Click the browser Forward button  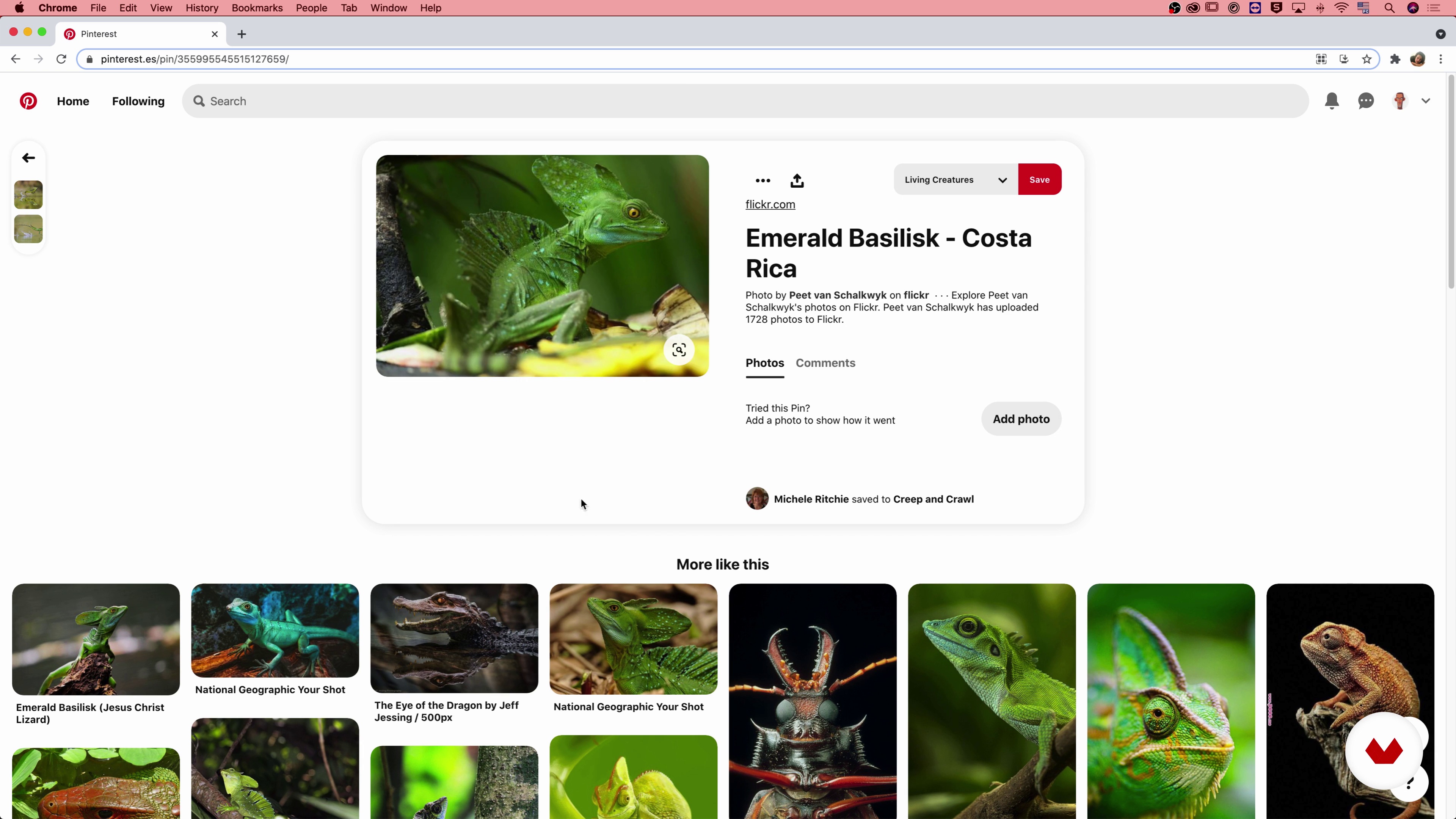[x=38, y=59]
